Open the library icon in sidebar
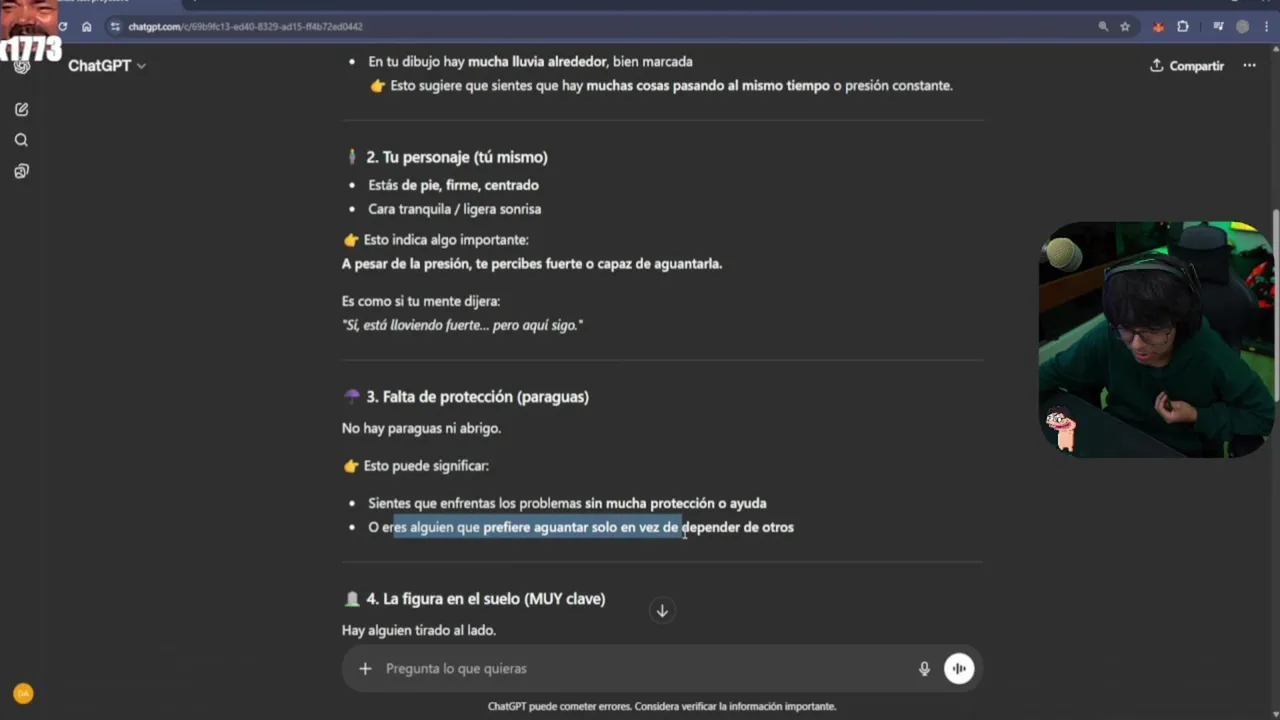Viewport: 1280px width, 720px height. coord(21,171)
